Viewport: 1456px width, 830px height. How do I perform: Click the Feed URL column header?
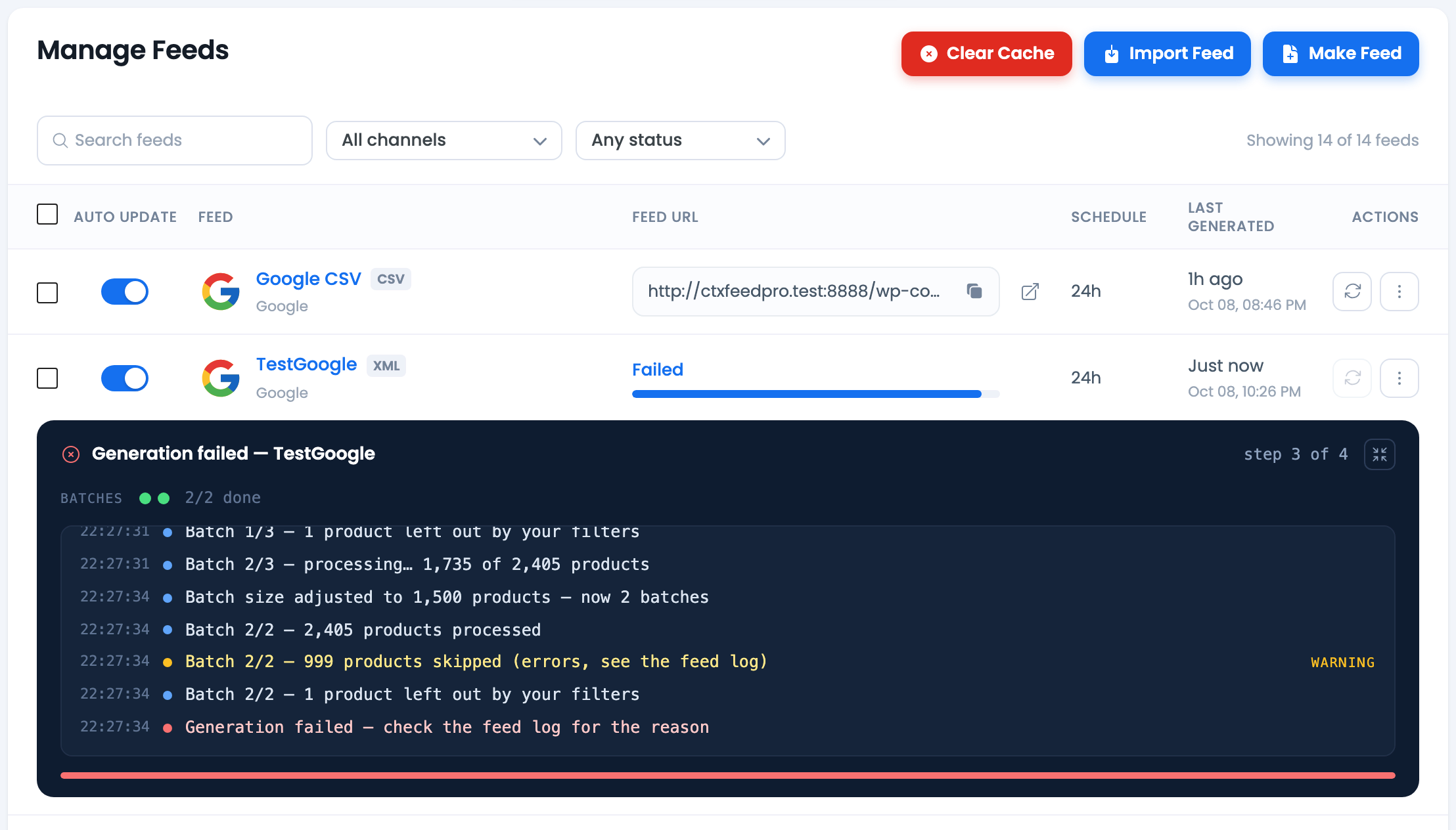tap(665, 217)
